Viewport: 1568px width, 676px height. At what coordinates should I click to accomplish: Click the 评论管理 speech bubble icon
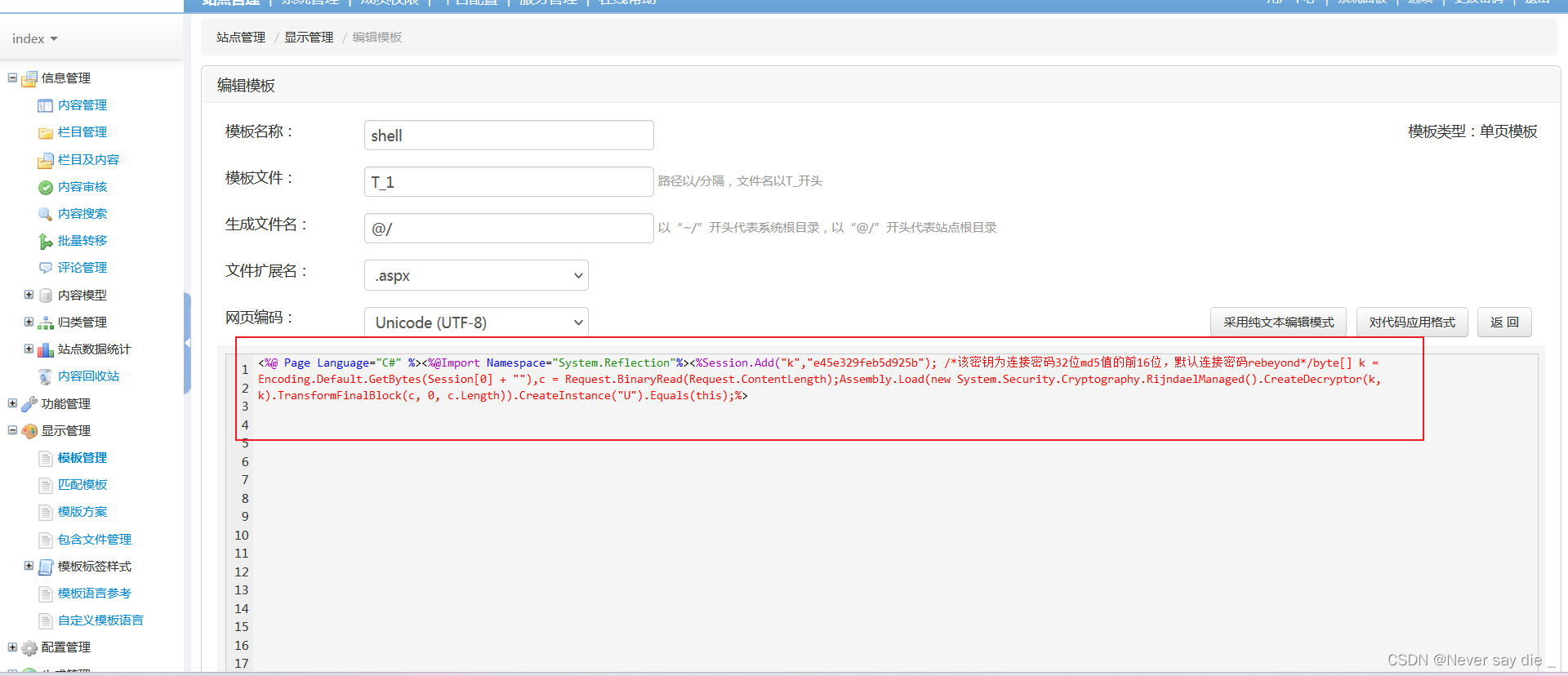pyautogui.click(x=46, y=268)
